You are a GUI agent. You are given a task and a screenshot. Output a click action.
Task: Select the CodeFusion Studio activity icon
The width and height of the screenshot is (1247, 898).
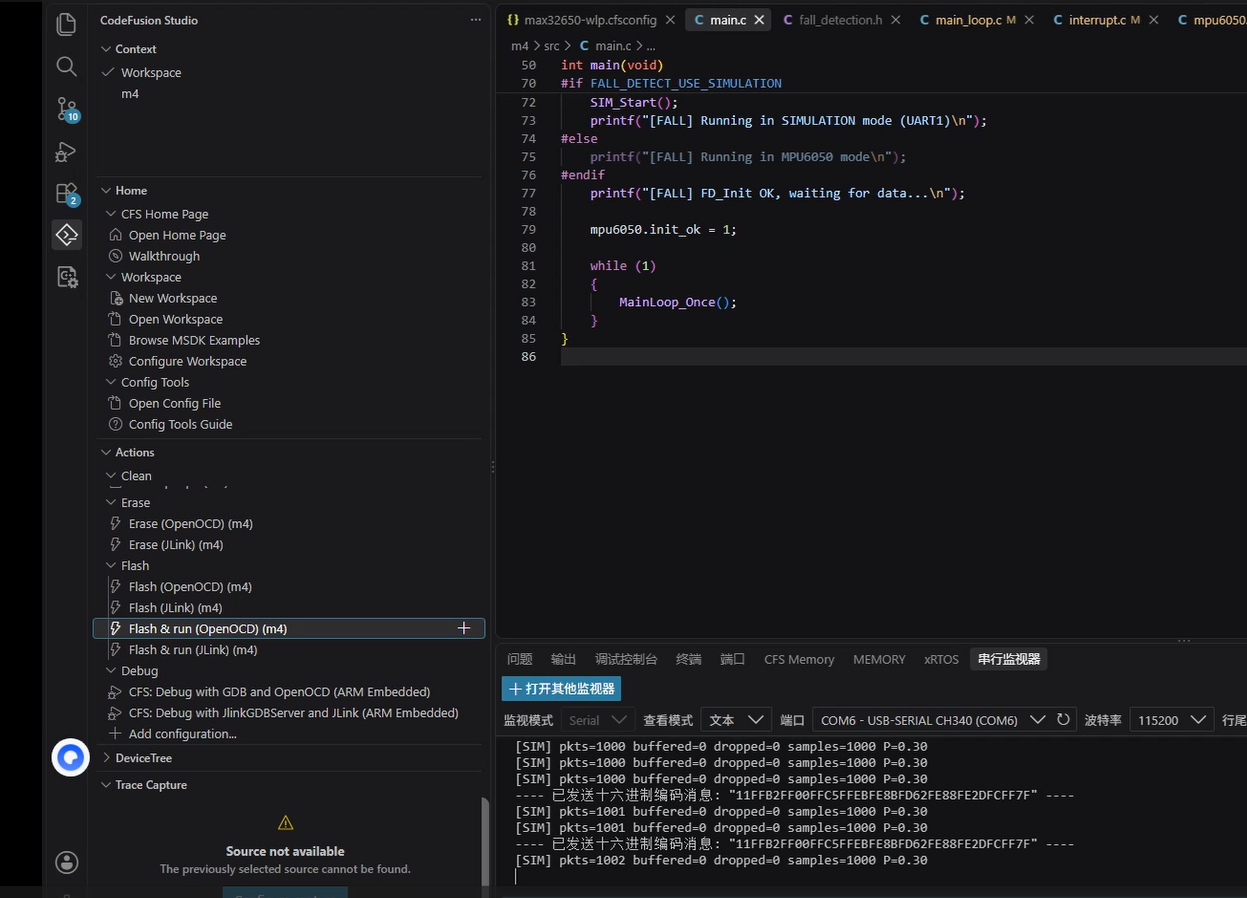pos(66,235)
